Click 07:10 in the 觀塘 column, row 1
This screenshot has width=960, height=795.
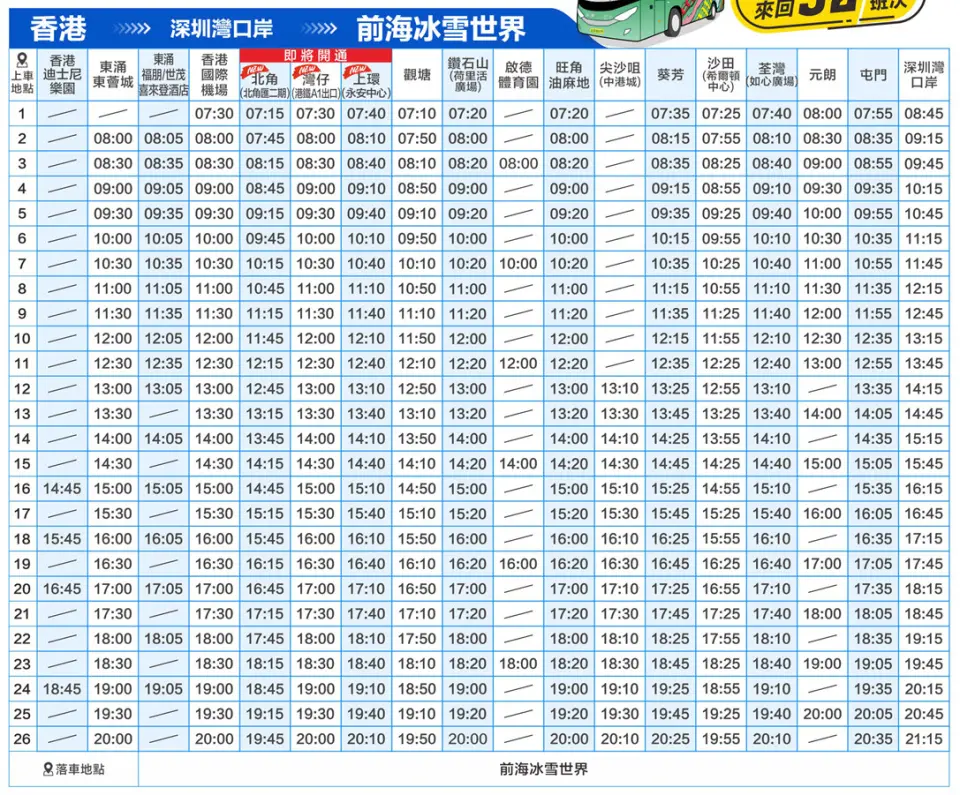(417, 114)
